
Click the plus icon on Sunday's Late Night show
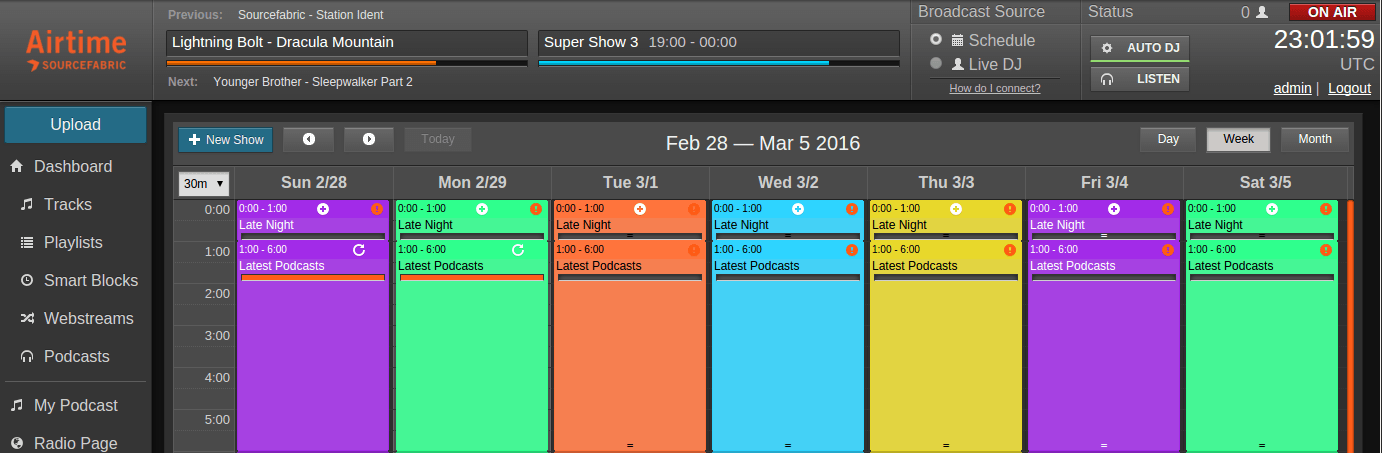pyautogui.click(x=323, y=209)
